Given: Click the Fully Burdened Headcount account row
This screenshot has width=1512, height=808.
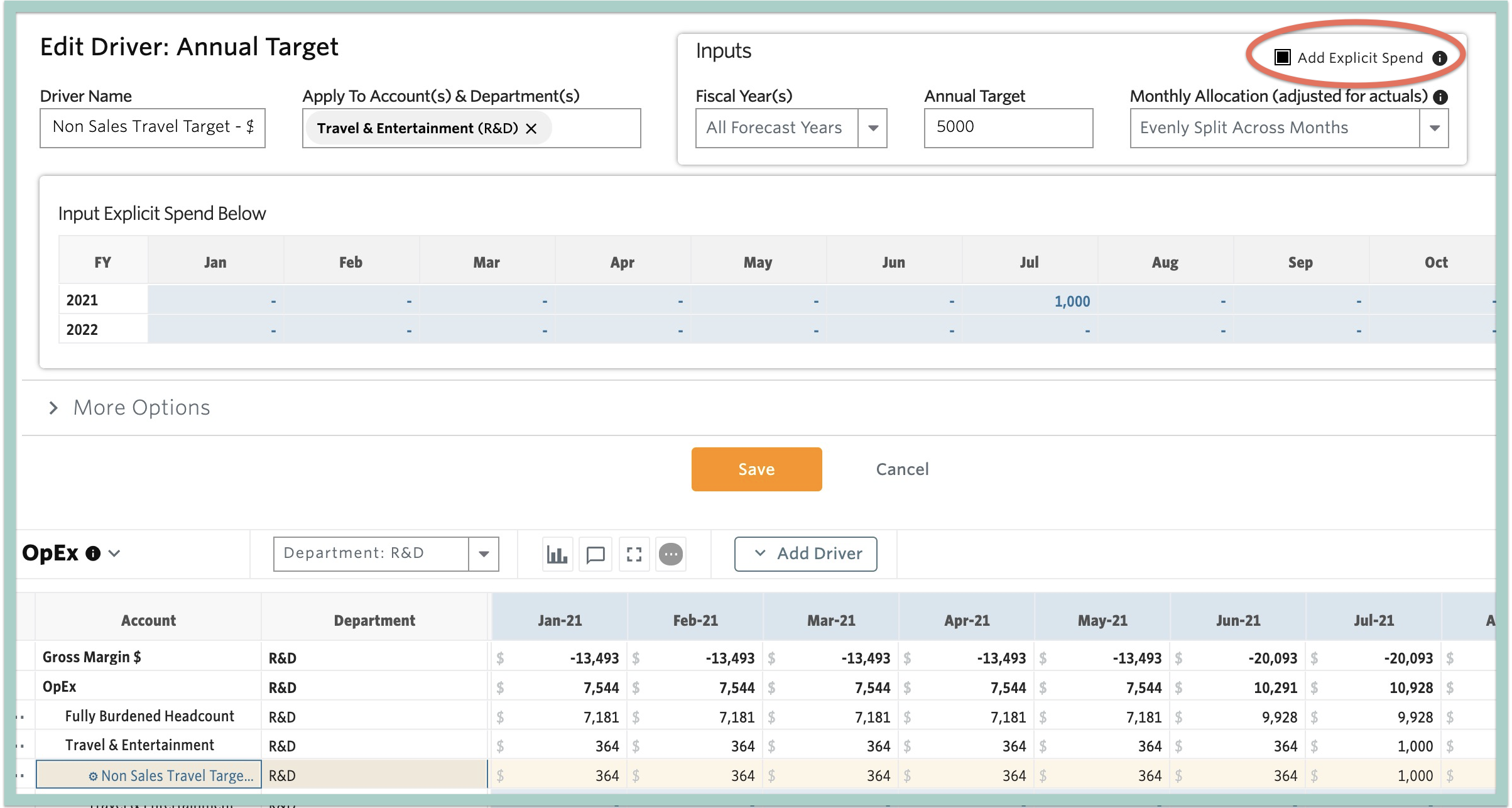Looking at the screenshot, I should point(150,716).
